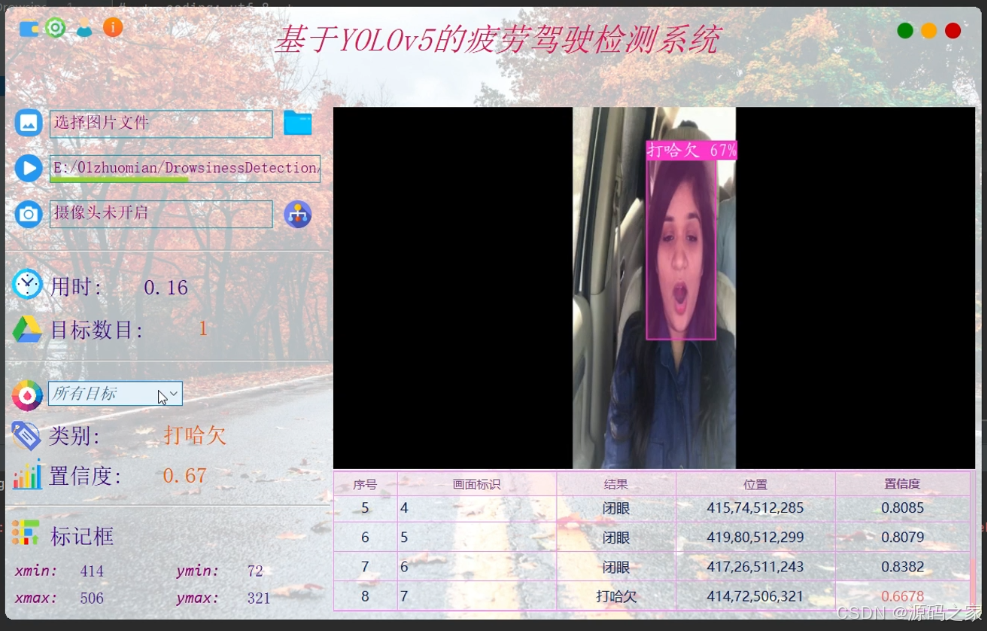The height and width of the screenshot is (631, 987).
Task: Click the user profile icon
Action: (x=84, y=28)
